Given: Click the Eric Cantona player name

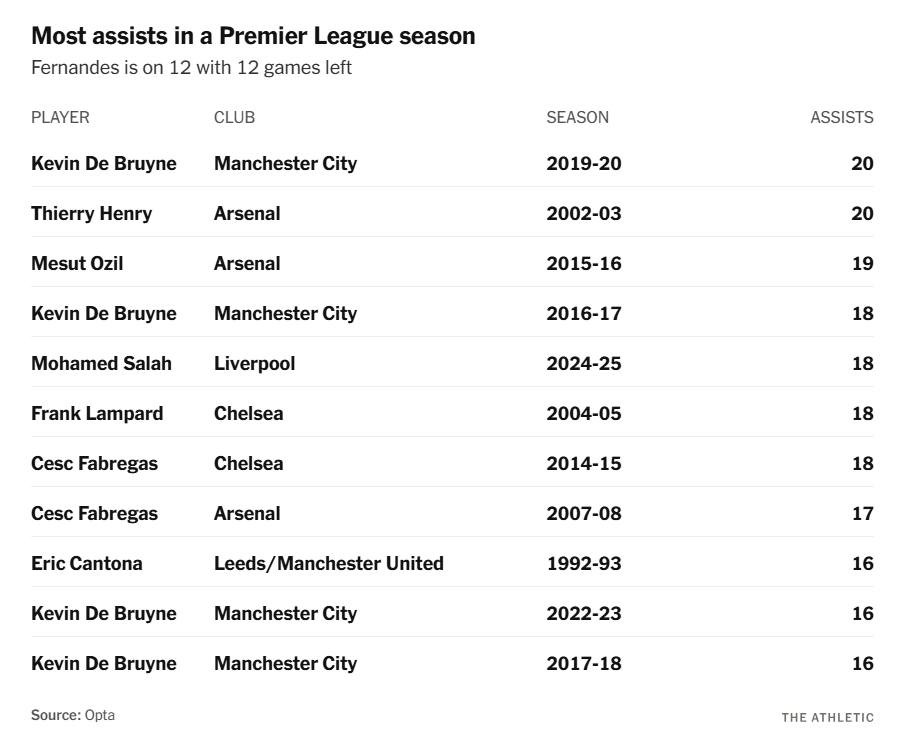Looking at the screenshot, I should coord(87,563).
